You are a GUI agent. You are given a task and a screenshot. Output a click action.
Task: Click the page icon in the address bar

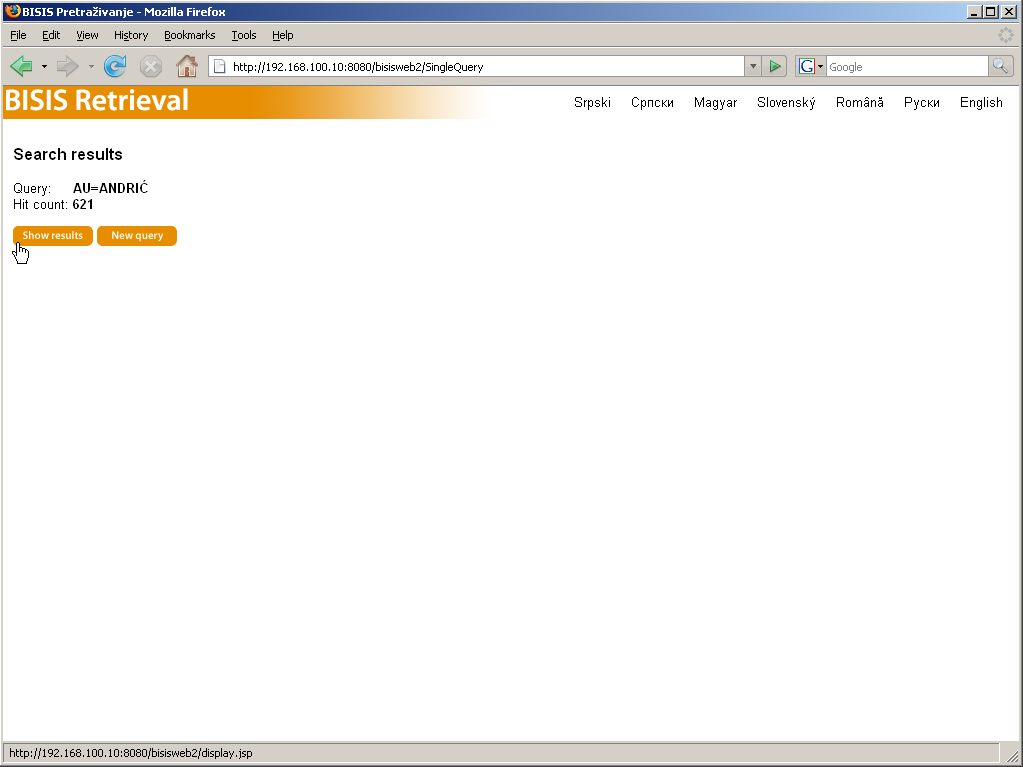pos(220,67)
